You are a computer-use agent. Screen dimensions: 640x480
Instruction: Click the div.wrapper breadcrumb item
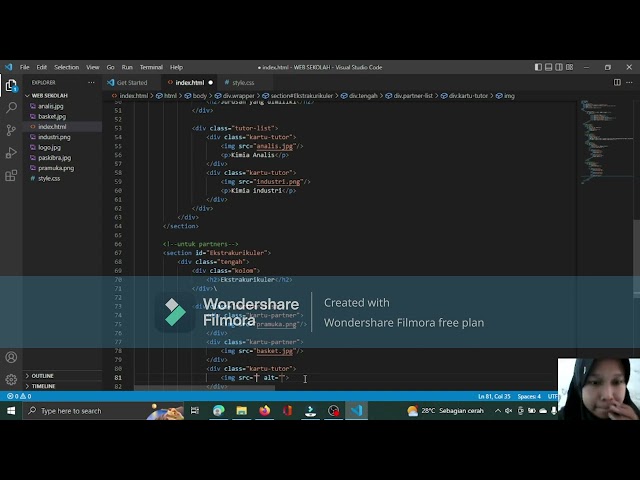point(235,96)
